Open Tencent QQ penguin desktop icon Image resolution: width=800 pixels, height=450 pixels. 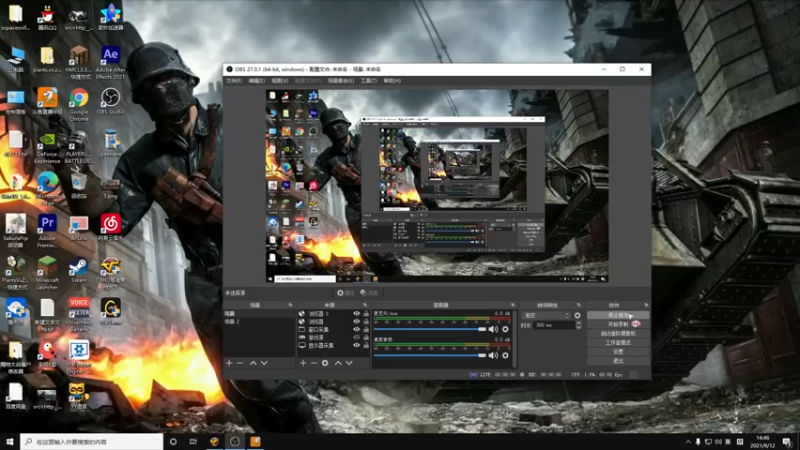coord(47,17)
